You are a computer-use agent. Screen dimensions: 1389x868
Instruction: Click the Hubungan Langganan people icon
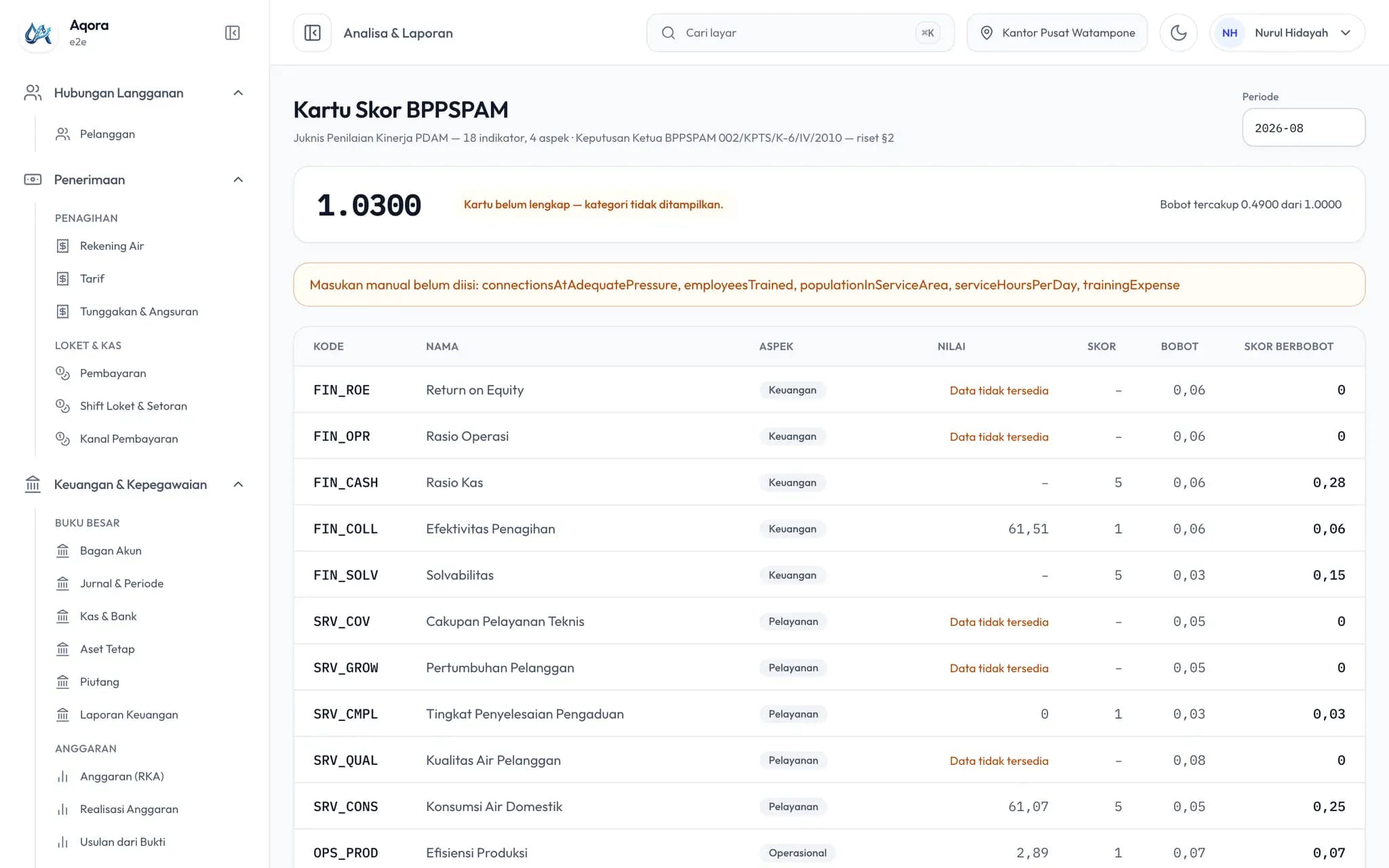33,93
